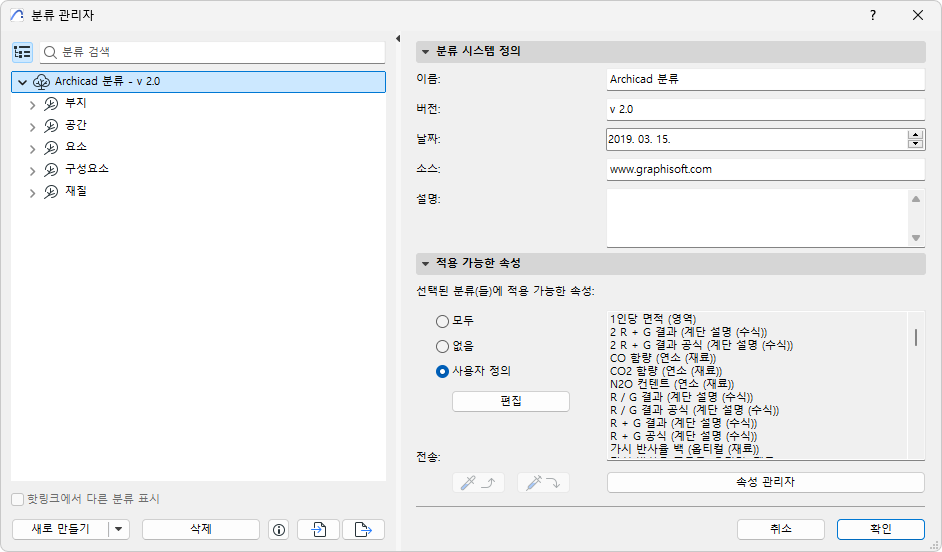Open the help question mark in the title bar

pyautogui.click(x=873, y=16)
